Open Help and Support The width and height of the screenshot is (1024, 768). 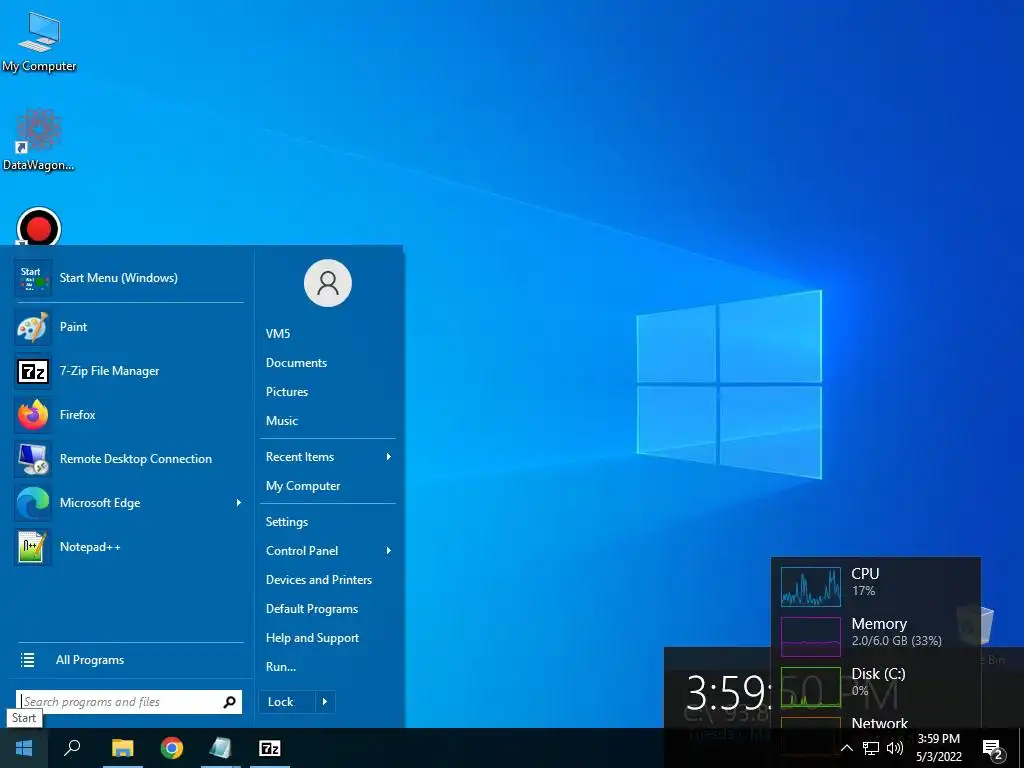click(312, 638)
